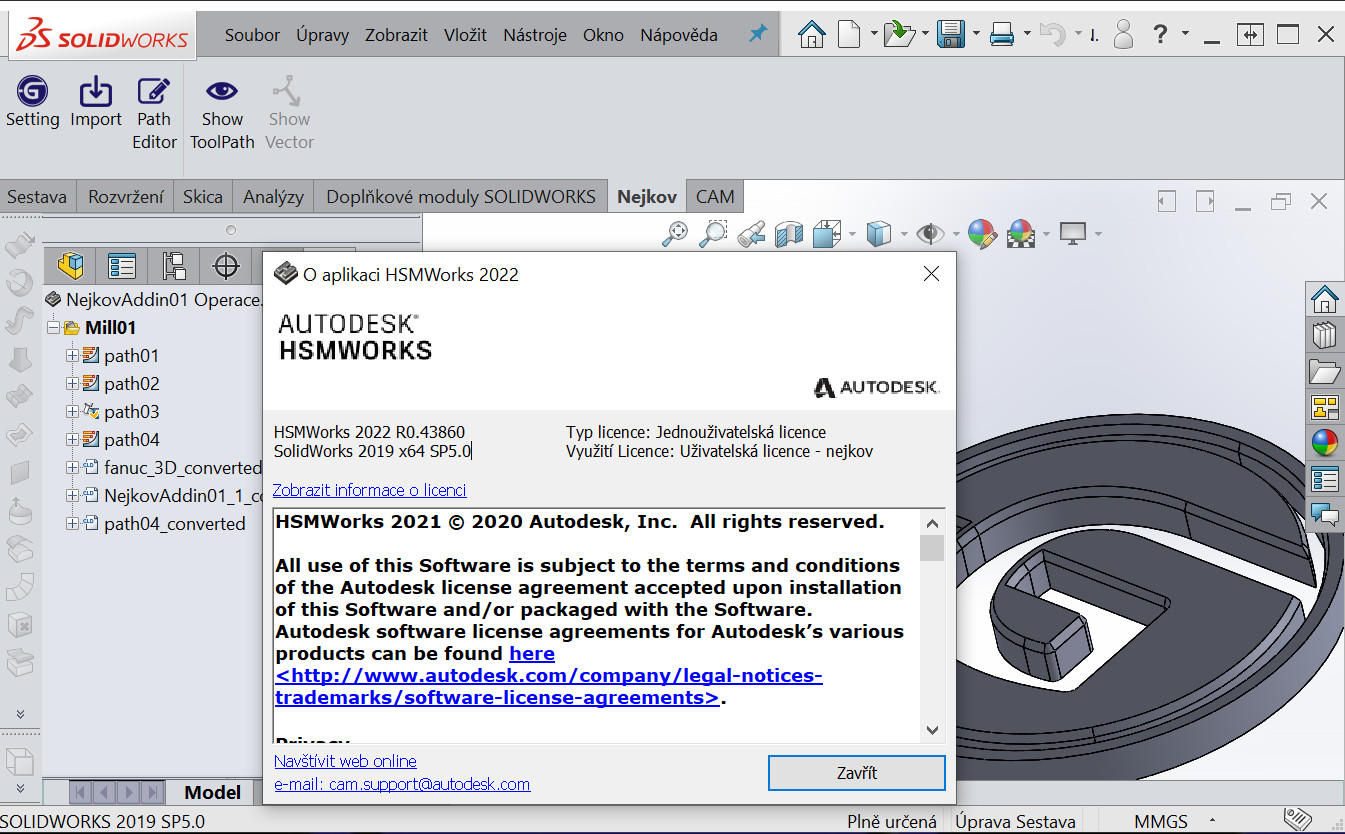Open the user login icon
Viewport: 1345px width, 834px height.
1123,35
